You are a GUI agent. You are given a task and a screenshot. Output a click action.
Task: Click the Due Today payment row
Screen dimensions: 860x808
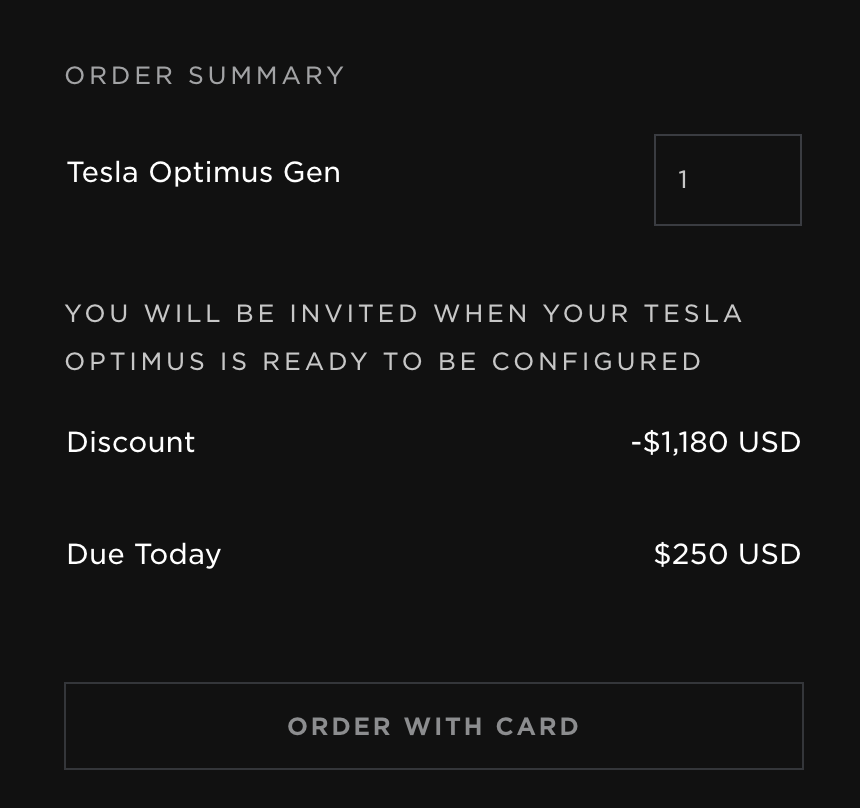click(x=433, y=554)
